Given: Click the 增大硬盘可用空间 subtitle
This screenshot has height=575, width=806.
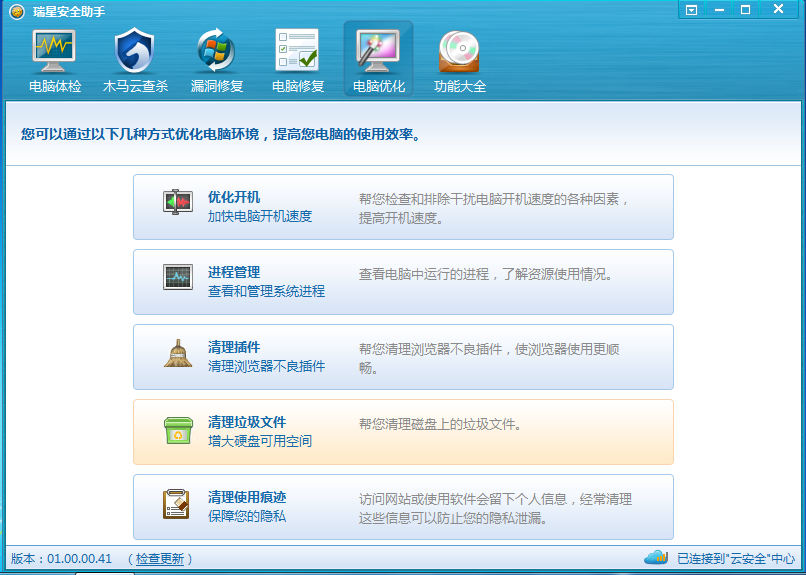Looking at the screenshot, I should point(260,441).
